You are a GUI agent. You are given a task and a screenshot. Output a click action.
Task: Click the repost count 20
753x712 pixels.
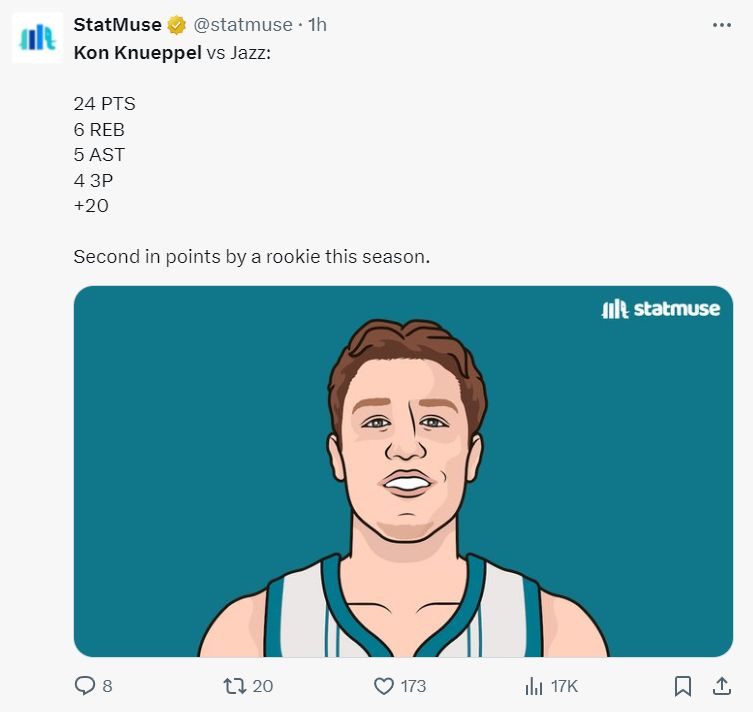(263, 686)
